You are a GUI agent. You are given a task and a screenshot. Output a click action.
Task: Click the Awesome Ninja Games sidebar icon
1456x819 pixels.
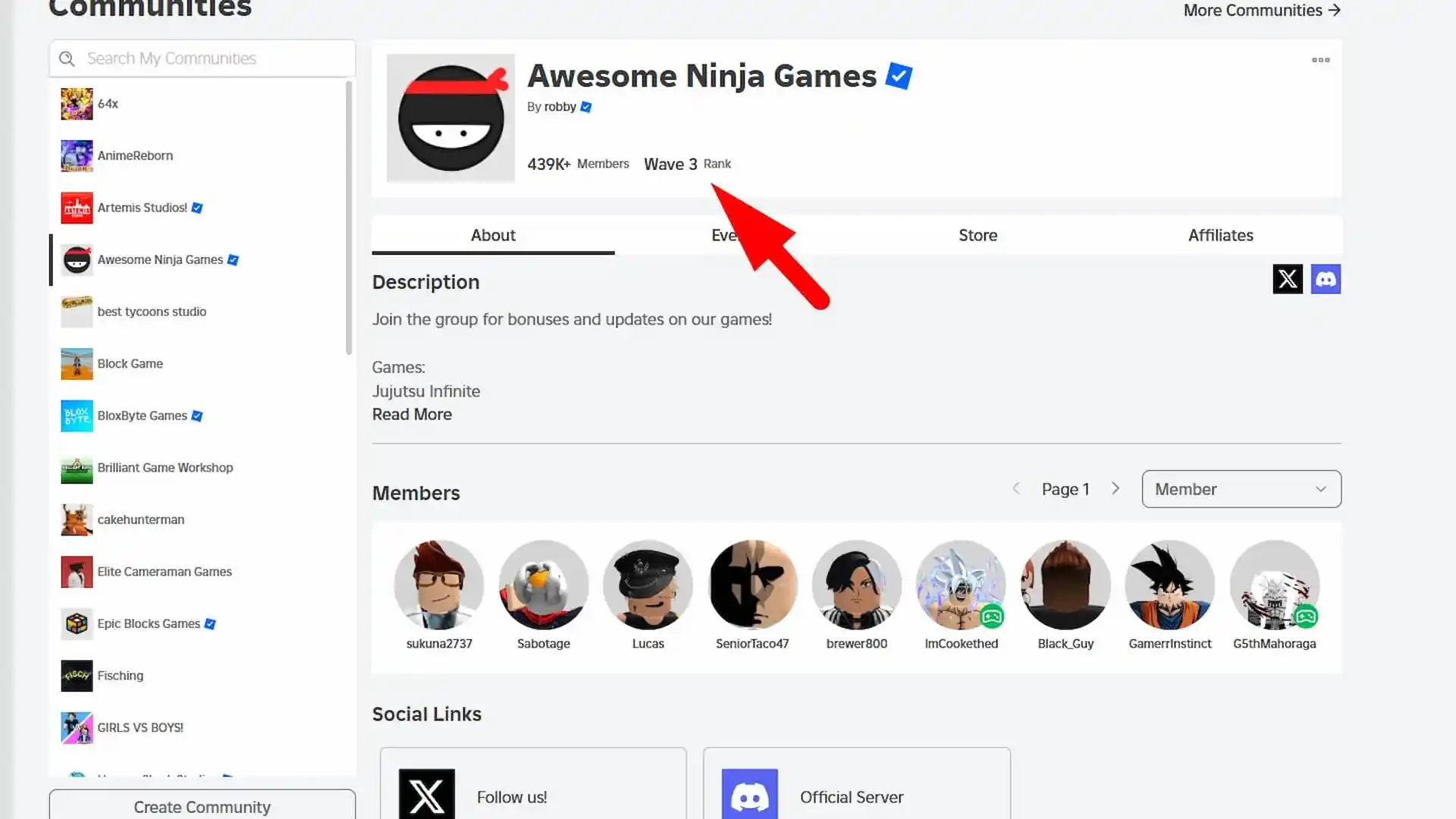[76, 259]
